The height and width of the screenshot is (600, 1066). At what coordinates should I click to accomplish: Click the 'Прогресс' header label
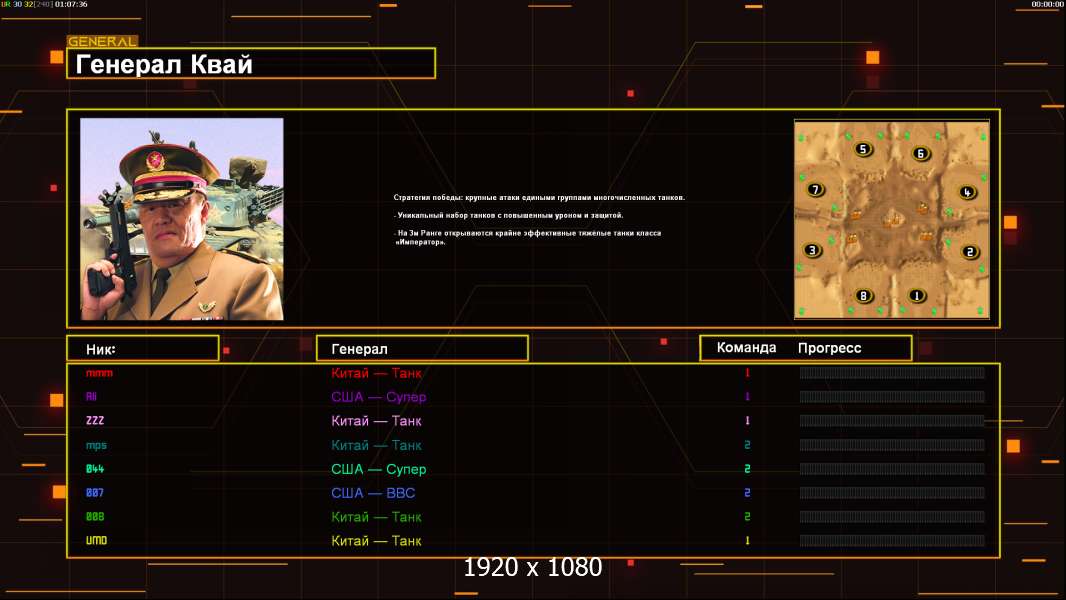tap(829, 348)
